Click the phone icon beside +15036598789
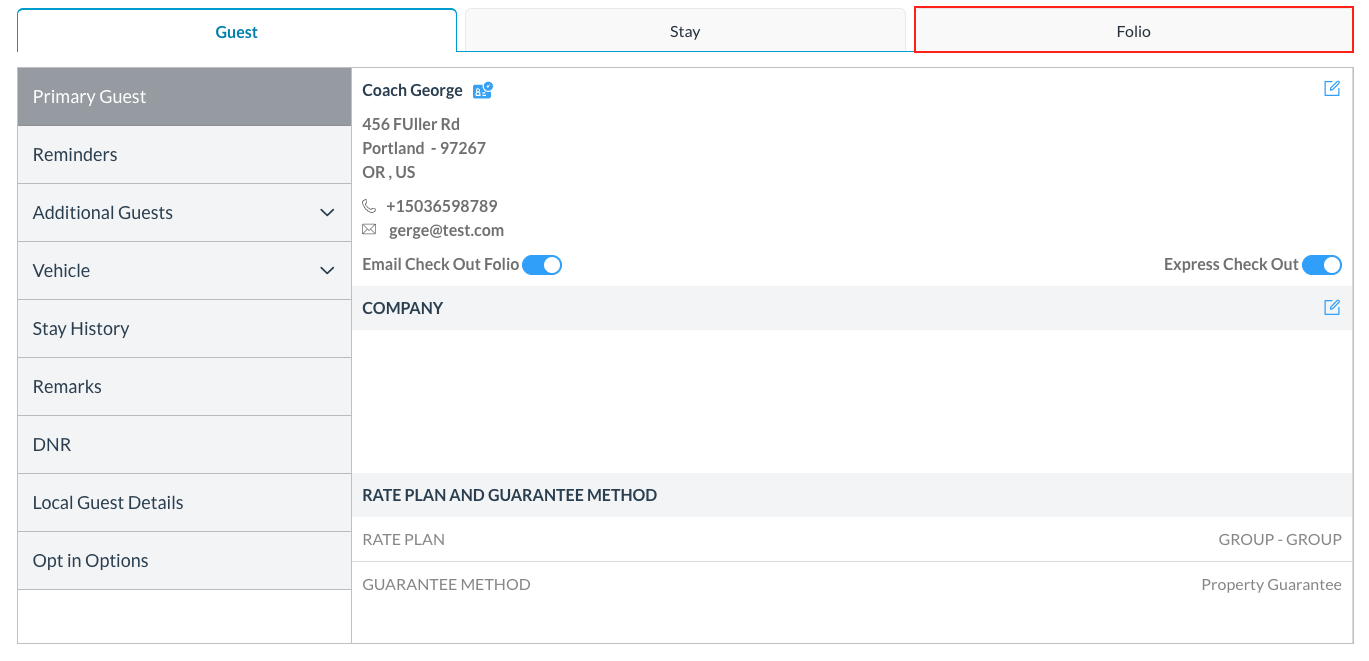Screen dimensions: 1369x661 tap(370, 205)
